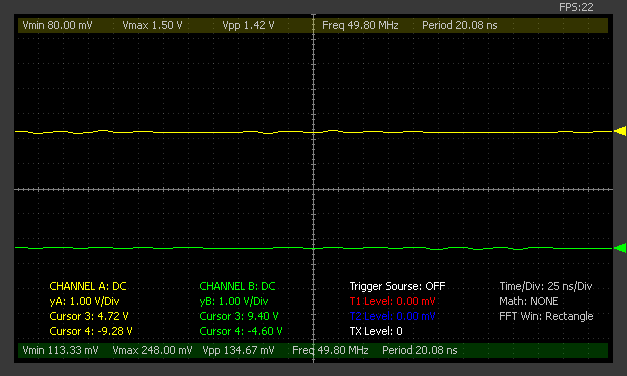The width and height of the screenshot is (627, 376).
Task: Click the CHANNEL A: DC coupling label
Action: tap(88, 286)
